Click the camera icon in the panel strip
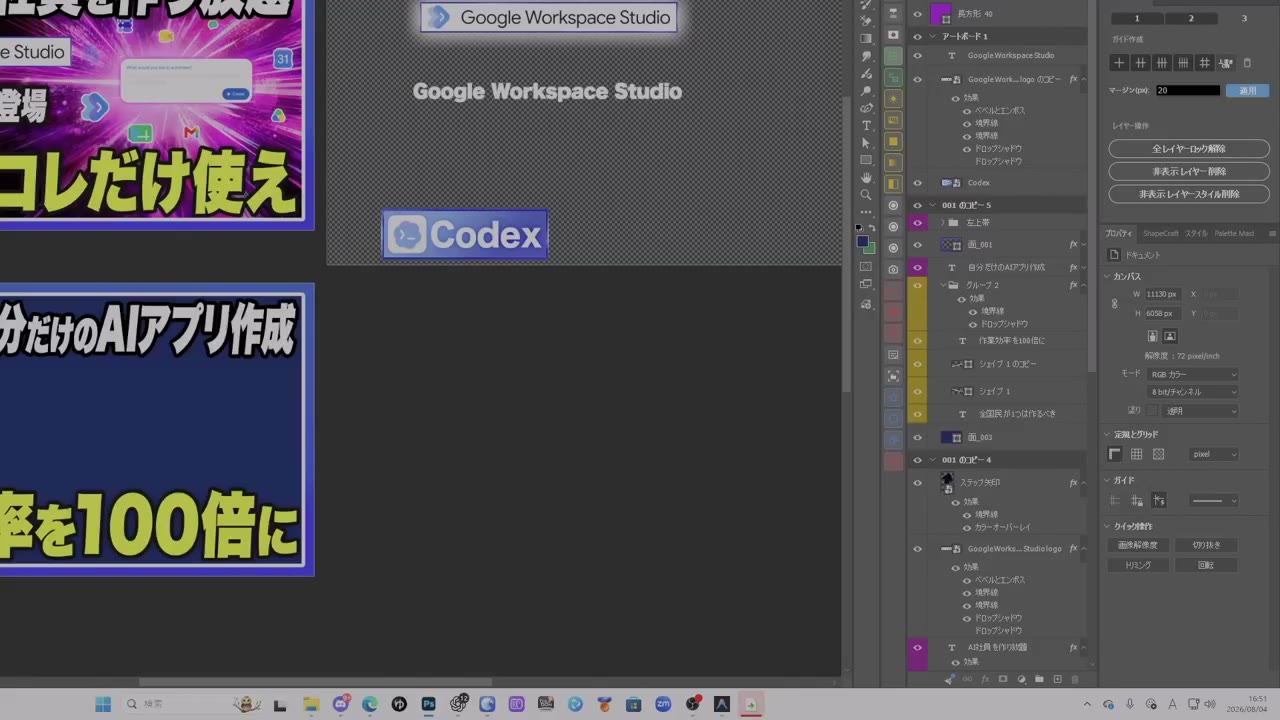Image resolution: width=1280 pixels, height=720 pixels. click(893, 269)
